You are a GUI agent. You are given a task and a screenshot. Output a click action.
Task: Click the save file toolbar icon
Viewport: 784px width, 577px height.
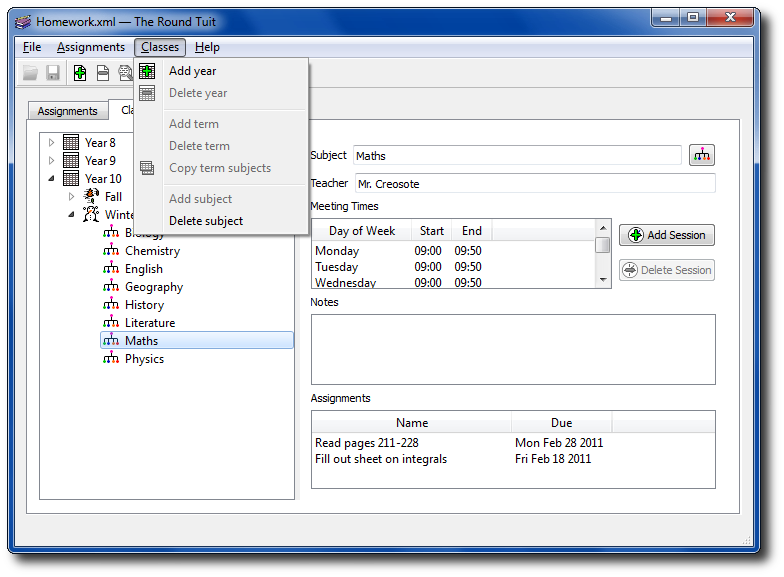pos(53,73)
